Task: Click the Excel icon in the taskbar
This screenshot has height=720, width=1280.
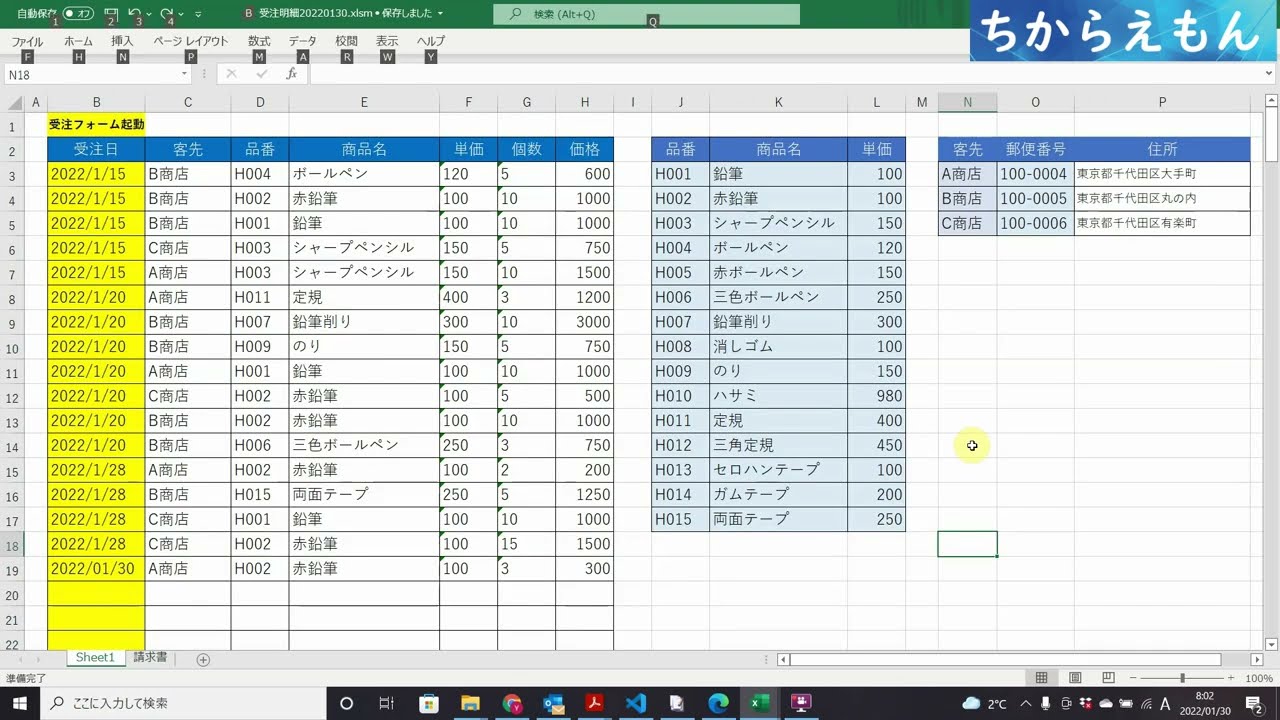Action: [x=759, y=703]
